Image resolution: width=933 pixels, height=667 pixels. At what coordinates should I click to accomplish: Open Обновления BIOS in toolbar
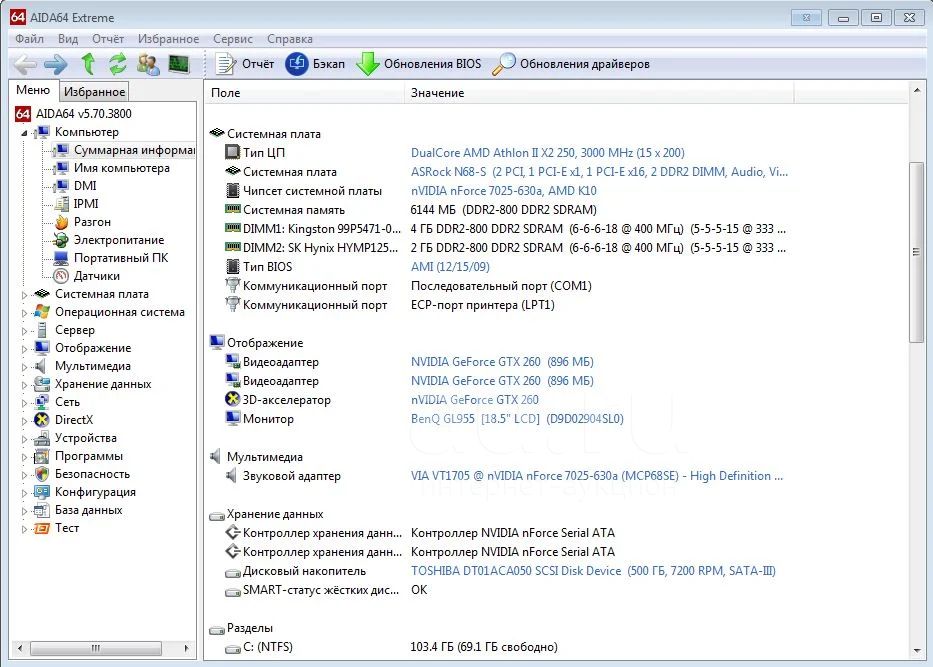(419, 64)
